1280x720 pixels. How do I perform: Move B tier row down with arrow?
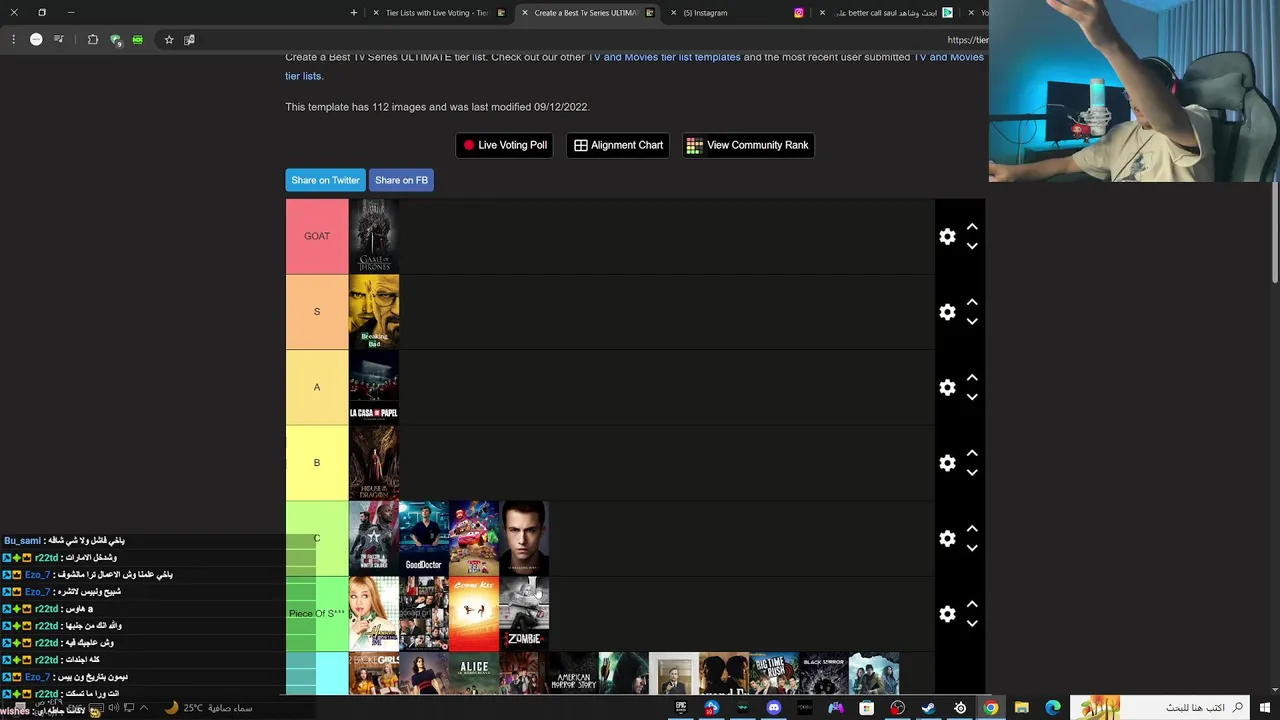tap(972, 472)
